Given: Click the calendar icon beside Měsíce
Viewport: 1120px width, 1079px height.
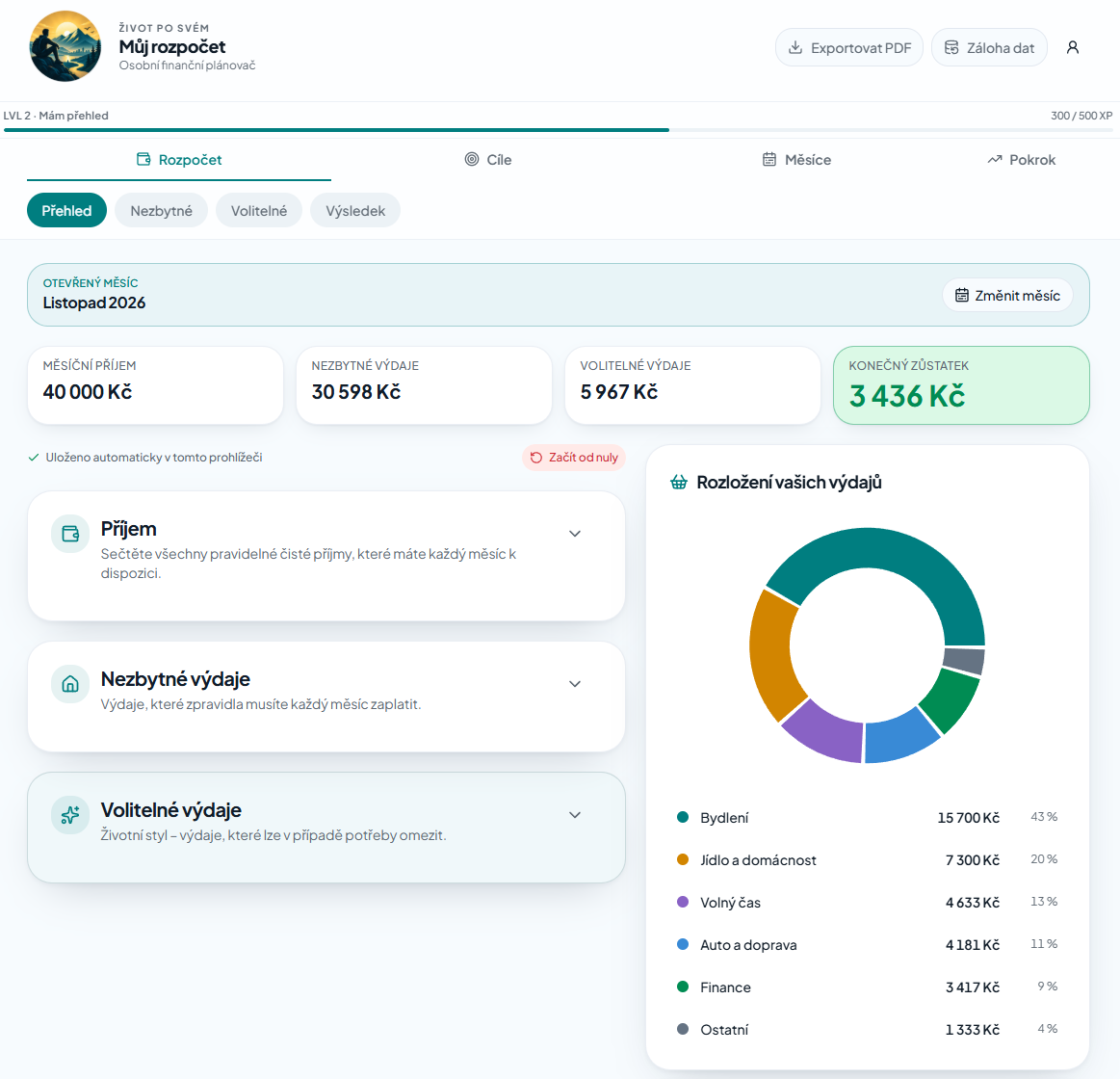Looking at the screenshot, I should [769, 159].
